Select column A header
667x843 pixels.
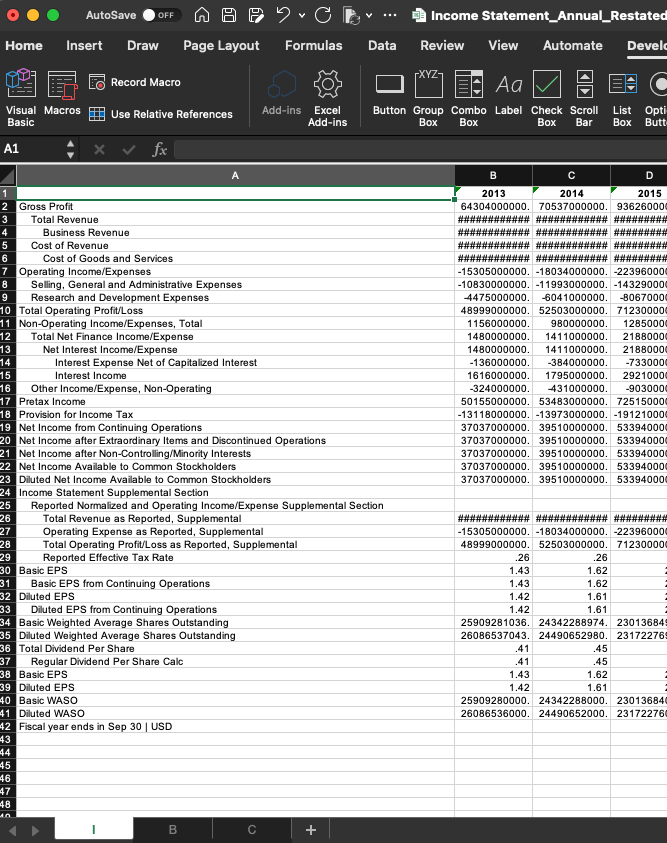coord(235,175)
